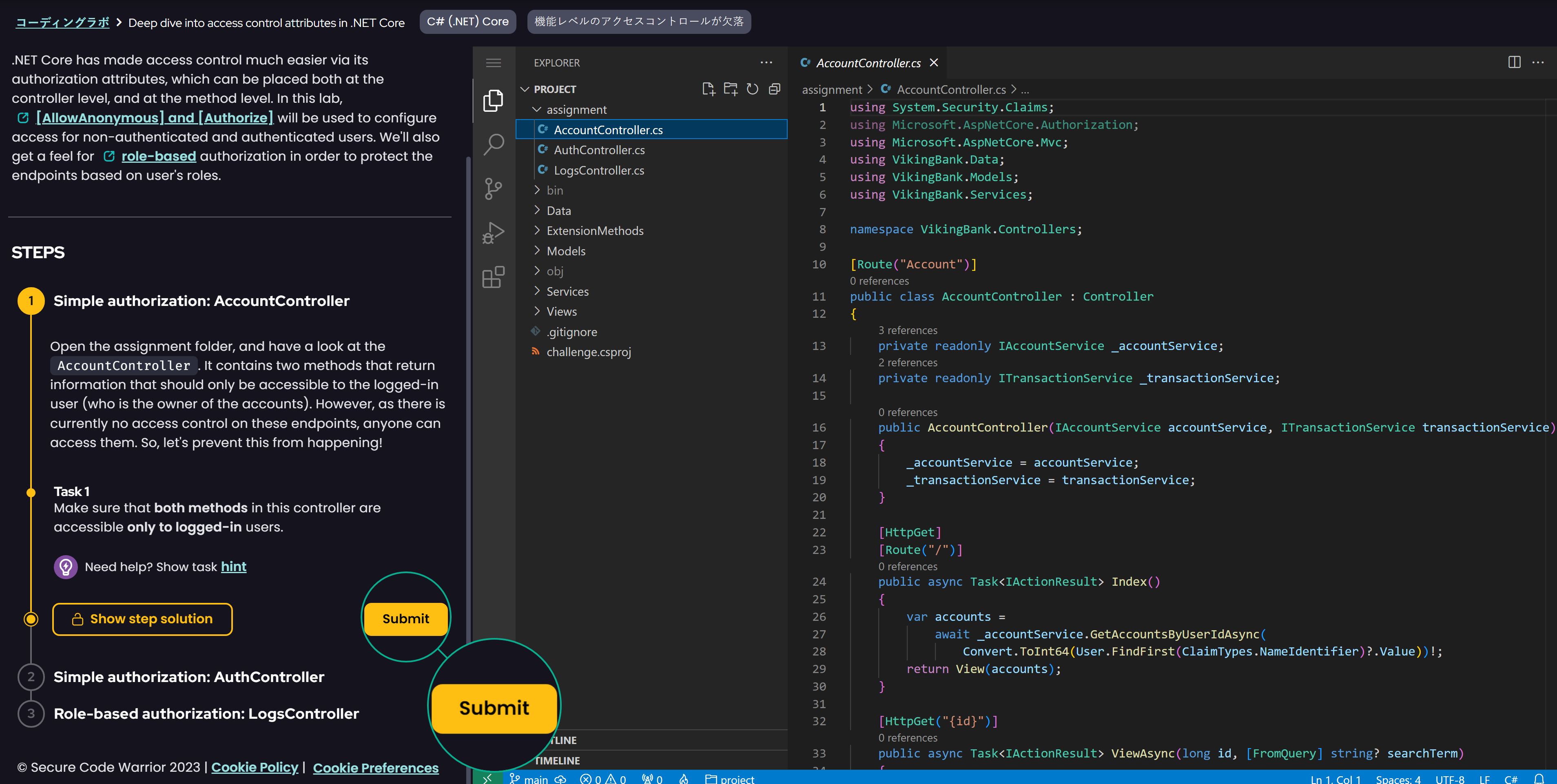Click project folder item in status bar

click(x=729, y=779)
